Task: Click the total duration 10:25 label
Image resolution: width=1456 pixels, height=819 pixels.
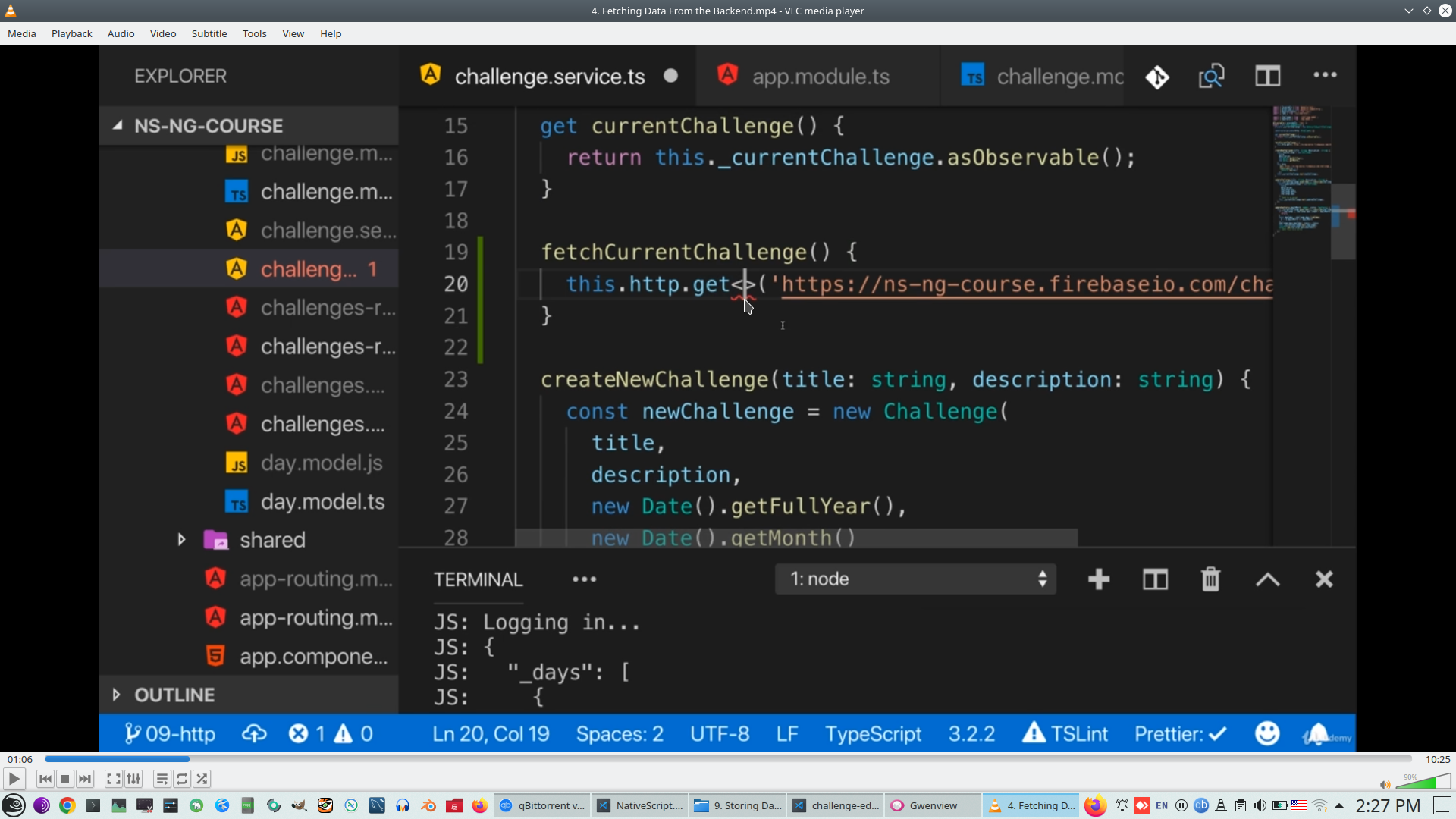Action: [x=1437, y=759]
